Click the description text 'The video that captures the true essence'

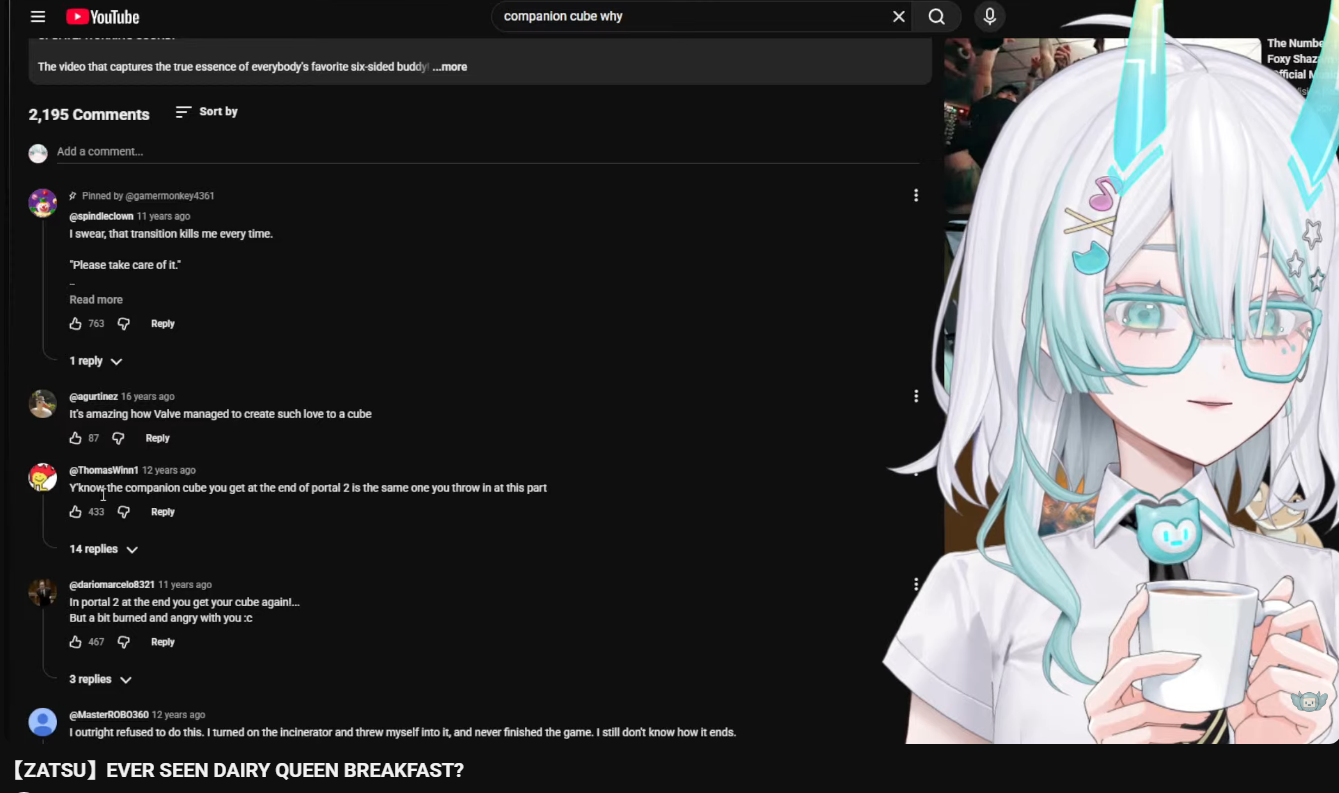click(233, 67)
